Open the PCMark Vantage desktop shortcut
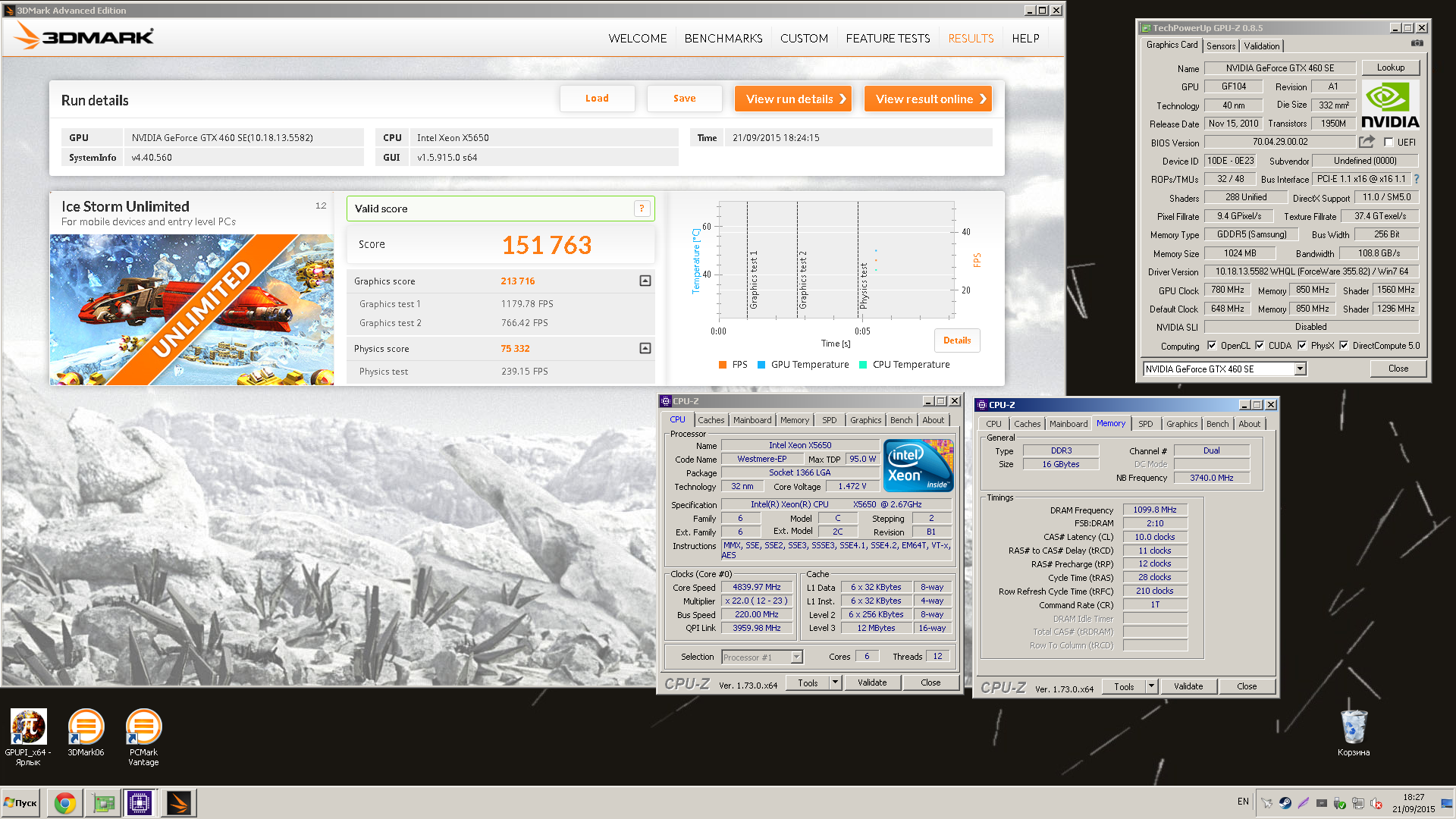Viewport: 1456px width, 819px height. 143,737
